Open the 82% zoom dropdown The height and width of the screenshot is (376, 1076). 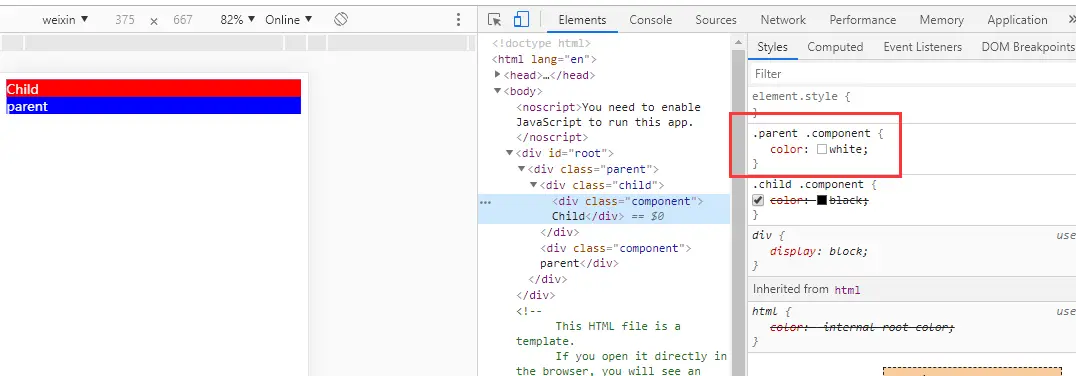tap(237, 20)
